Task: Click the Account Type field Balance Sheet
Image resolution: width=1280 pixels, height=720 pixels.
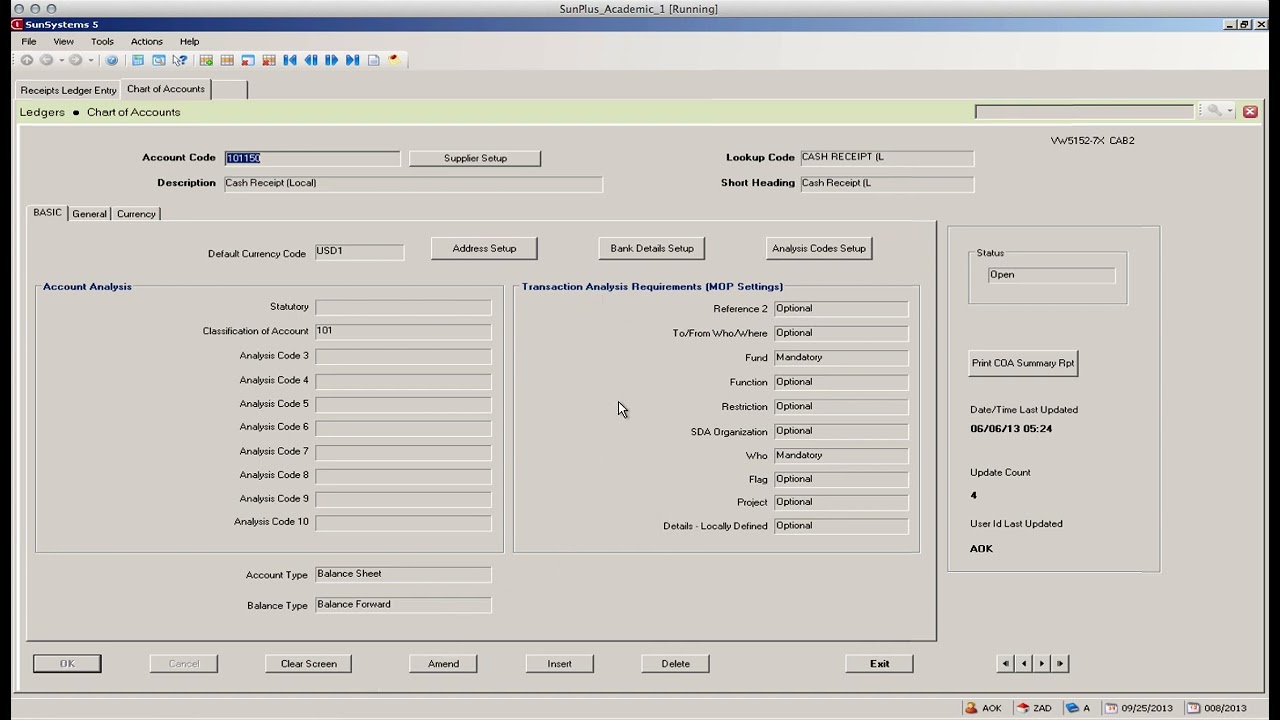Action: click(x=403, y=574)
